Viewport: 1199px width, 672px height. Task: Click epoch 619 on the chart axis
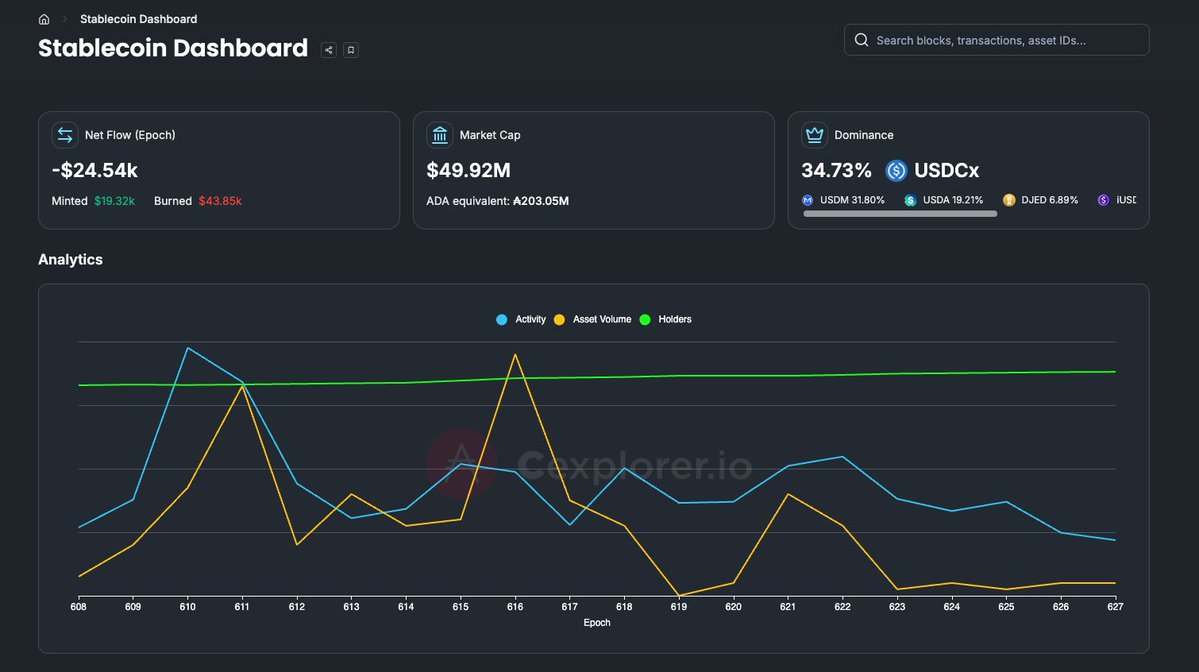click(x=678, y=607)
